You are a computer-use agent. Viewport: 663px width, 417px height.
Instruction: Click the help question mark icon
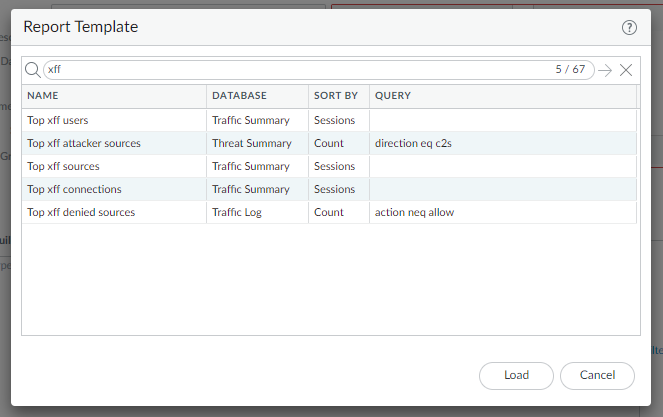[x=629, y=28]
